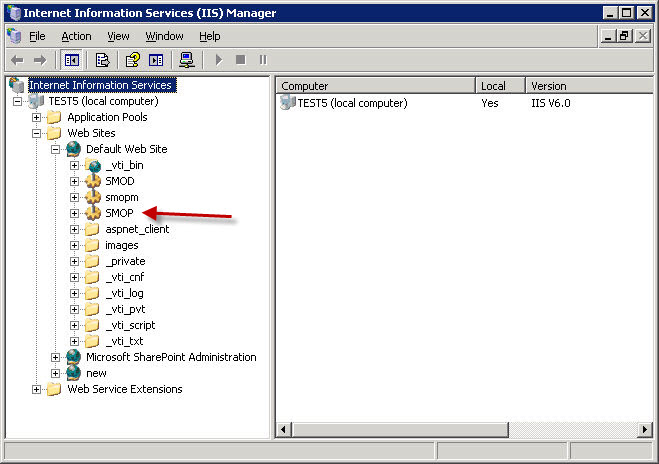Select the _vti_txt folder in tree
The height and width of the screenshot is (464, 659).
(124, 341)
